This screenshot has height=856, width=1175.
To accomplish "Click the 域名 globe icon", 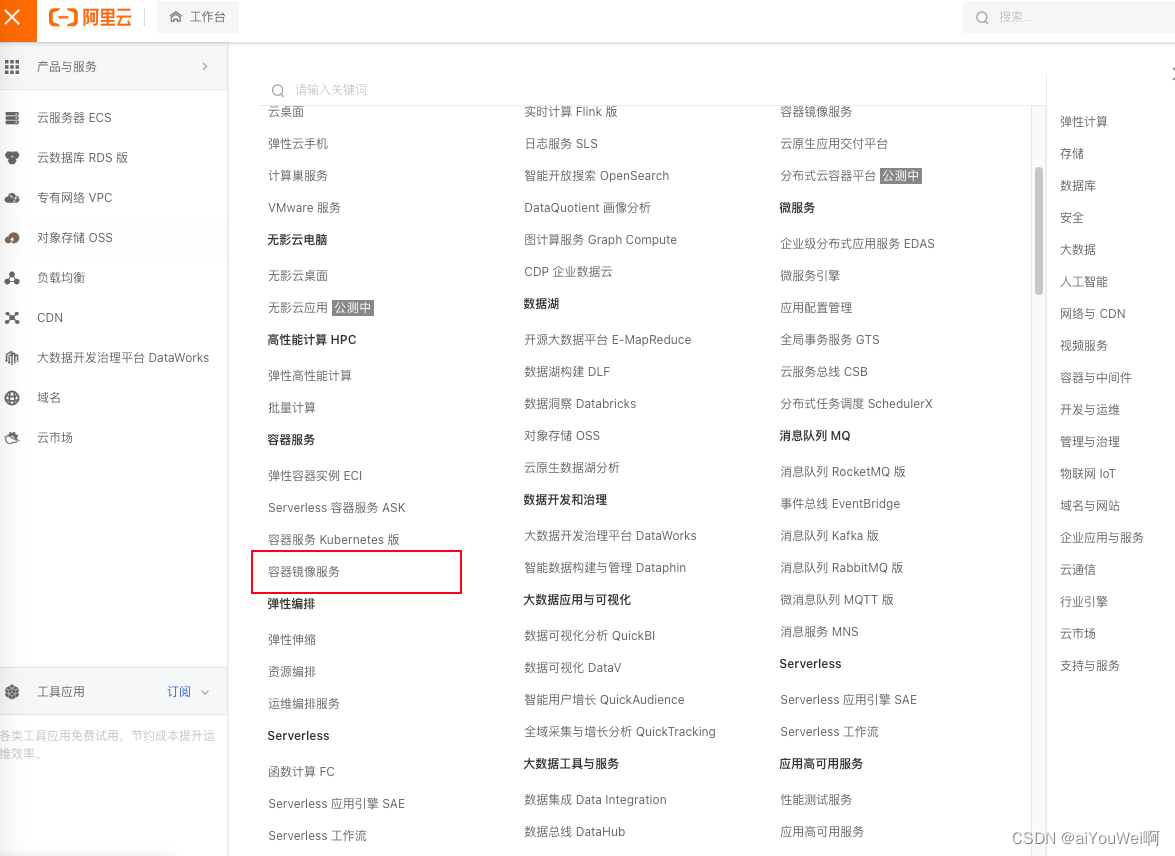I will pos(12,398).
